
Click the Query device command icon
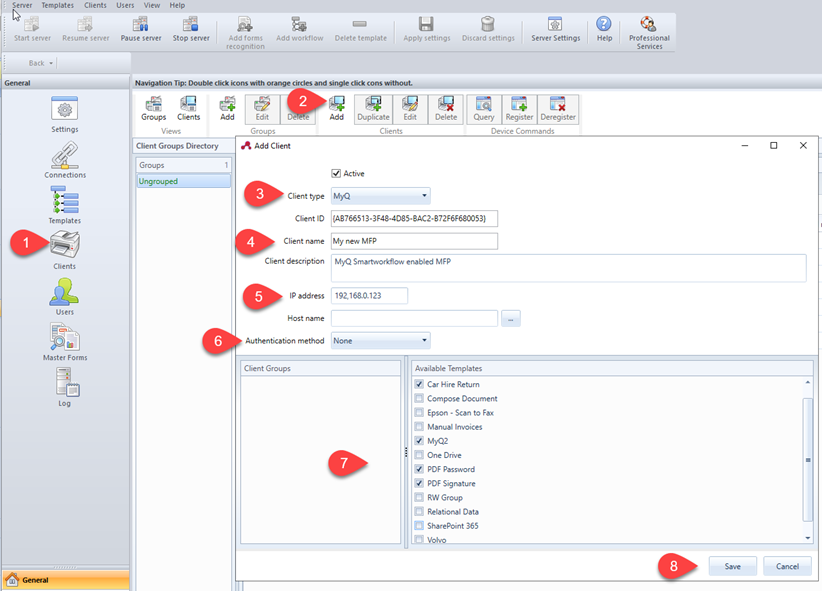click(x=483, y=108)
